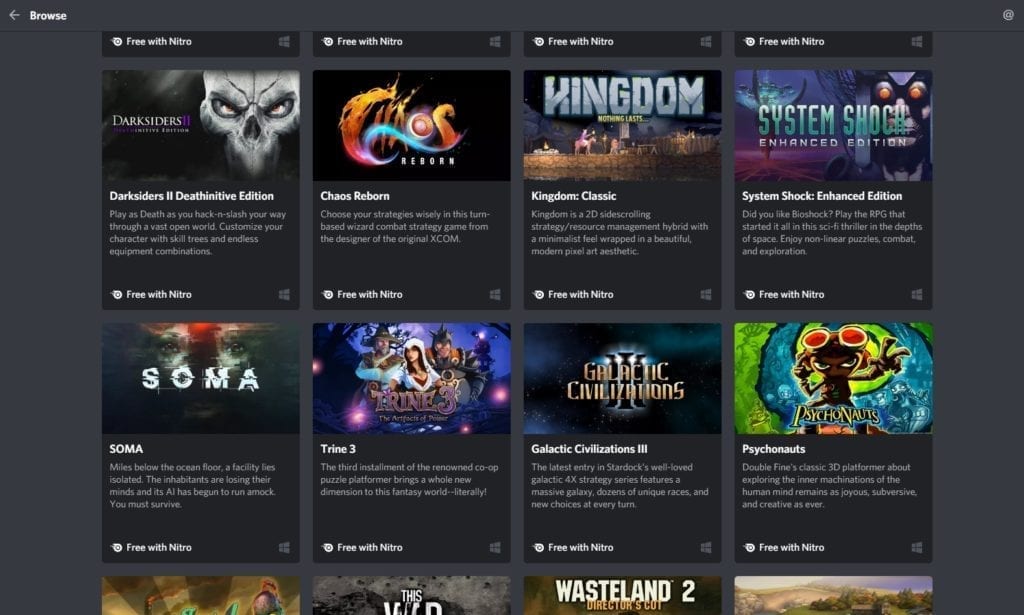Screen dimensions: 1024x615
Task: Click Nitro icon on SOMA card
Action: pyautogui.click(x=118, y=548)
